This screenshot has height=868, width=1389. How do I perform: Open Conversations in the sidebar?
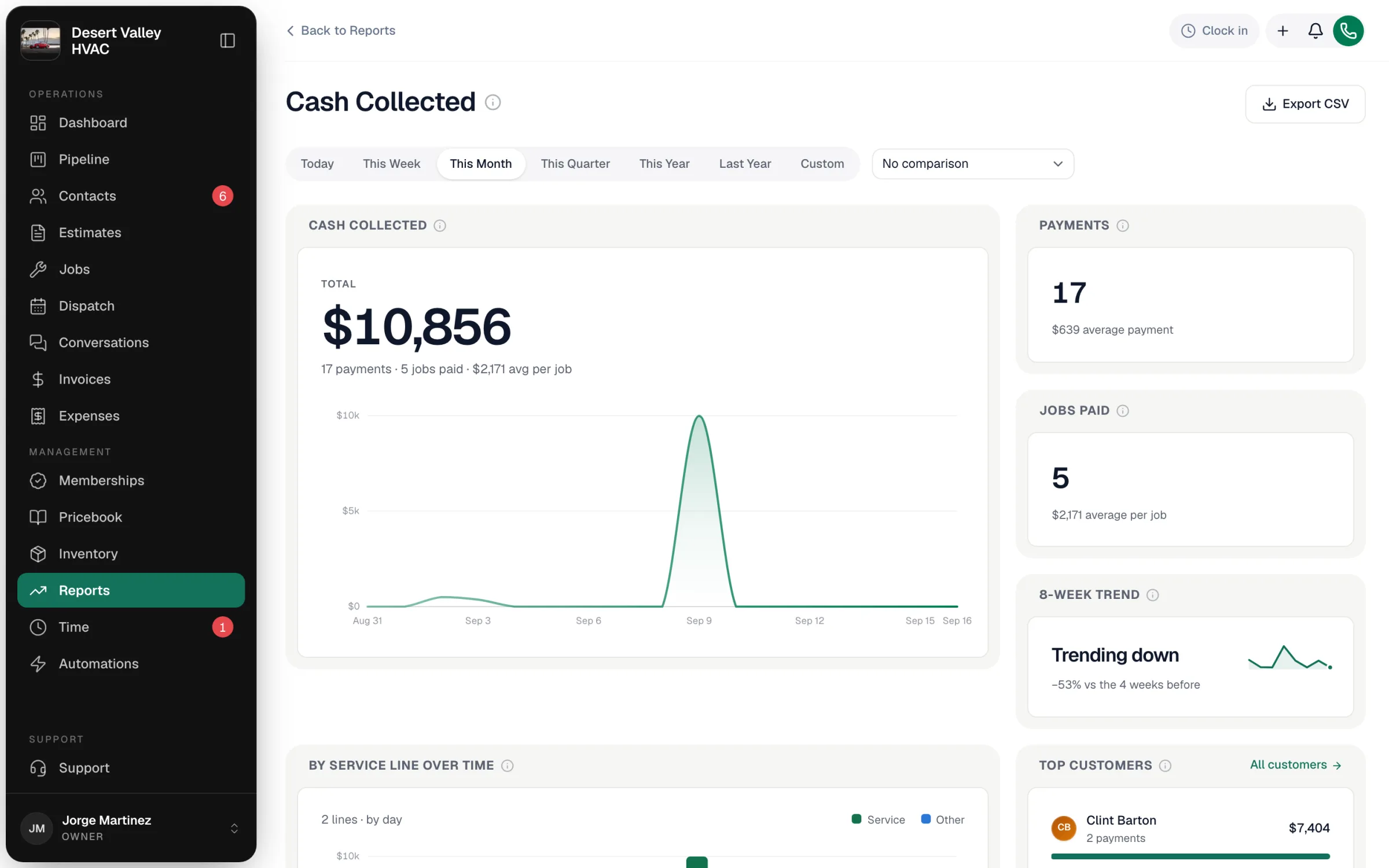131,343
